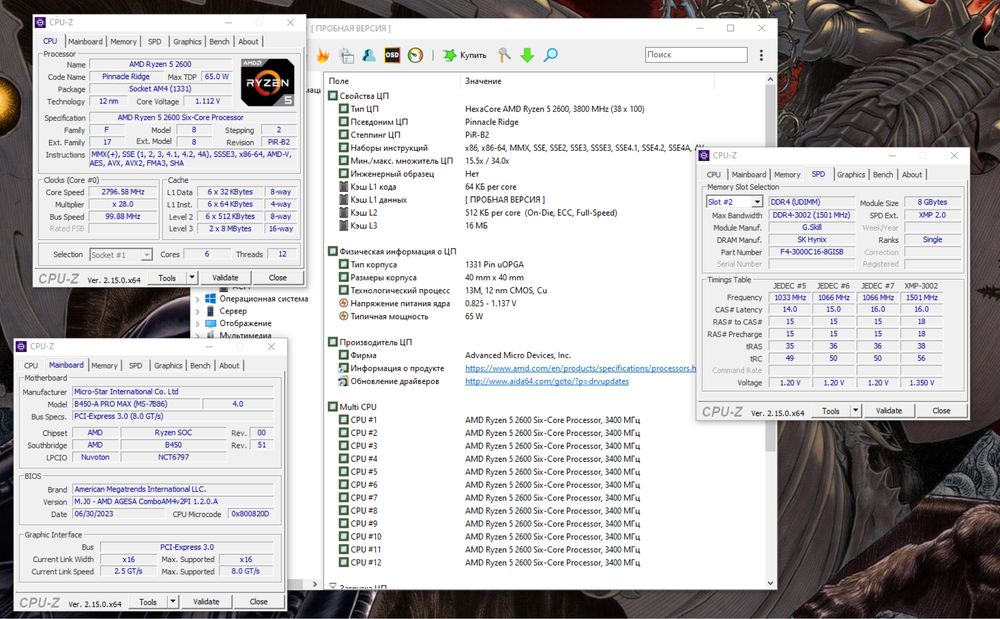Click the blue magnifier icon in AIDA64 toolbar
Screen dimensions: 1000x619
click(x=550, y=55)
